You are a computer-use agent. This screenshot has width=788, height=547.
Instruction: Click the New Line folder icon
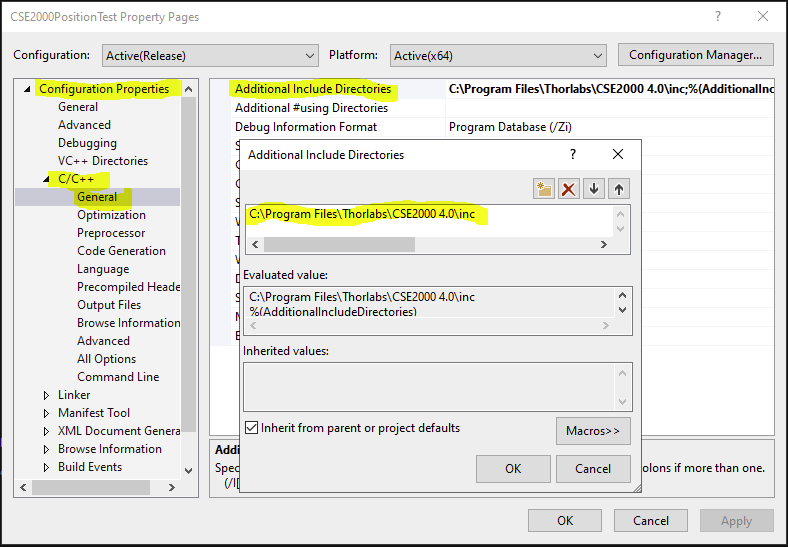(x=544, y=188)
